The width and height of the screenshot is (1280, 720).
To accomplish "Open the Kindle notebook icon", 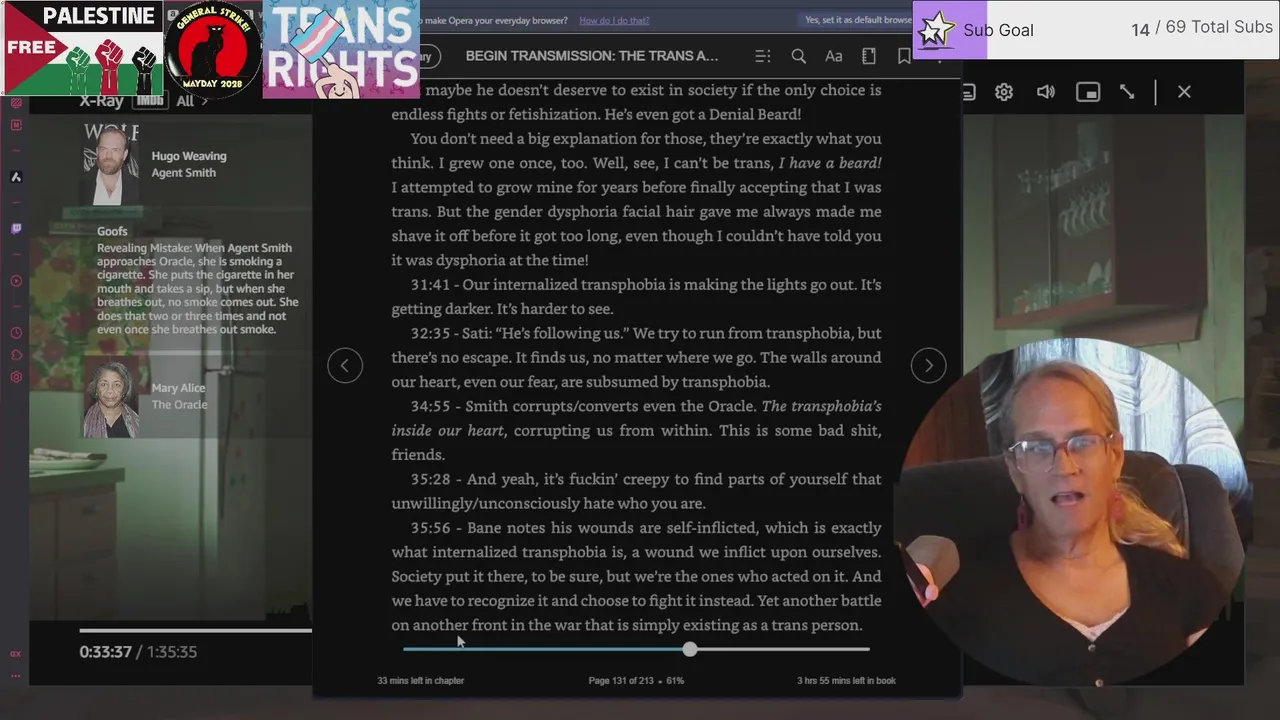I will [x=869, y=57].
